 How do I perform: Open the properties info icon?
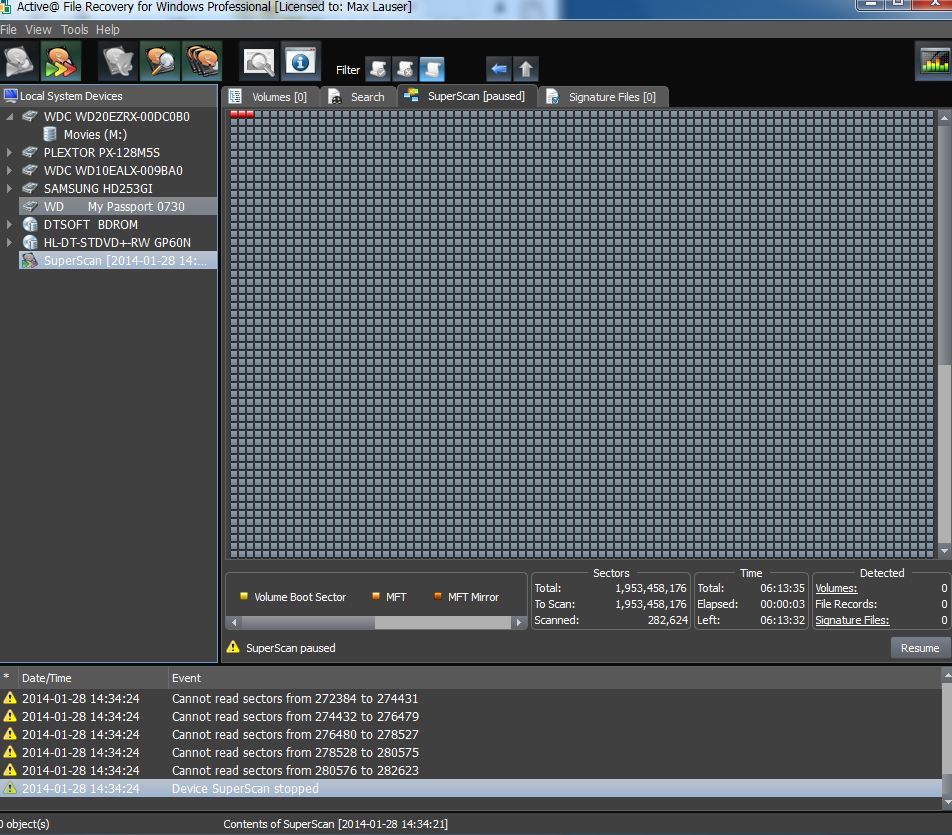click(301, 62)
